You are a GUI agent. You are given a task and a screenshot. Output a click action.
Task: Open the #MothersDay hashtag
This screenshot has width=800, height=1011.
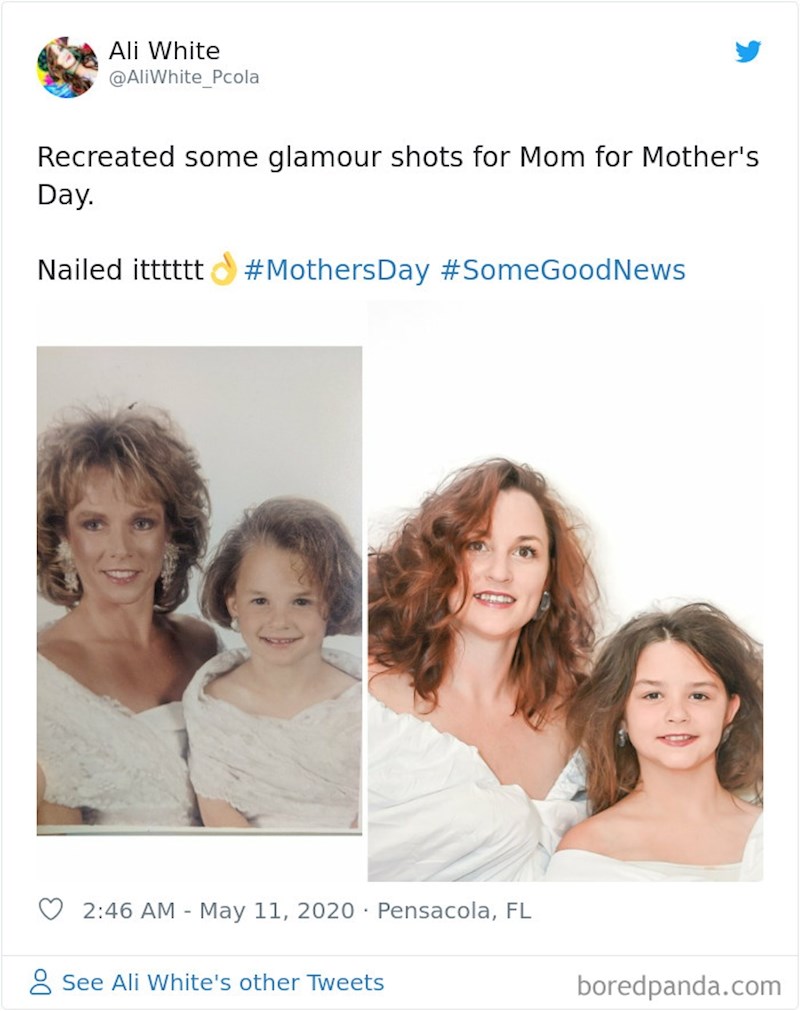[x=336, y=270]
